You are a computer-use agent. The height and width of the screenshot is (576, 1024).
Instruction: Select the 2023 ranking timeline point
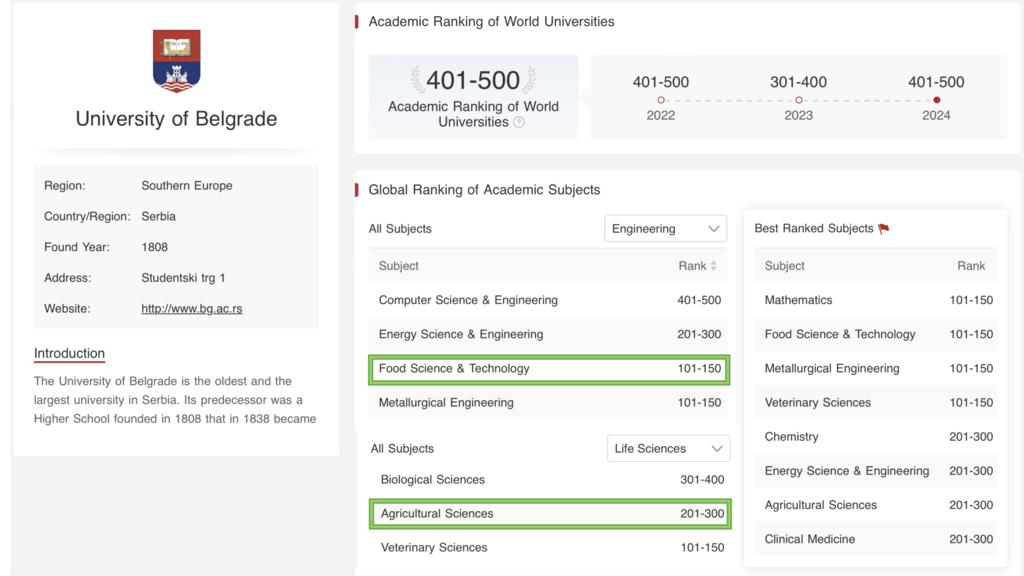pos(798,100)
